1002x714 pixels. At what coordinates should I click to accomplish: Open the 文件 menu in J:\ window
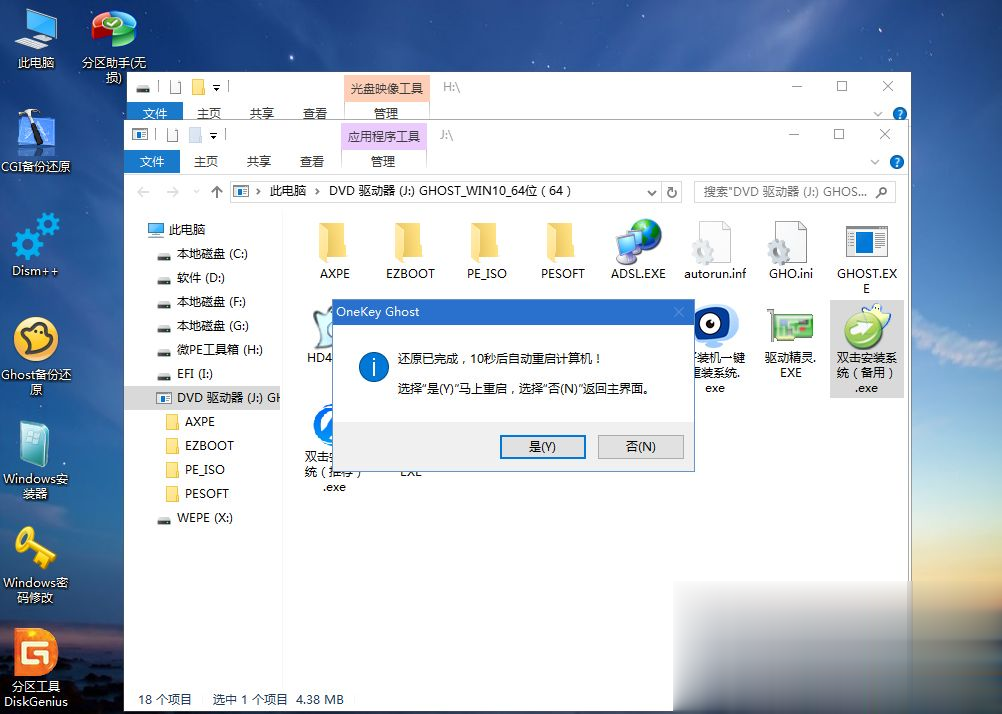coord(152,162)
